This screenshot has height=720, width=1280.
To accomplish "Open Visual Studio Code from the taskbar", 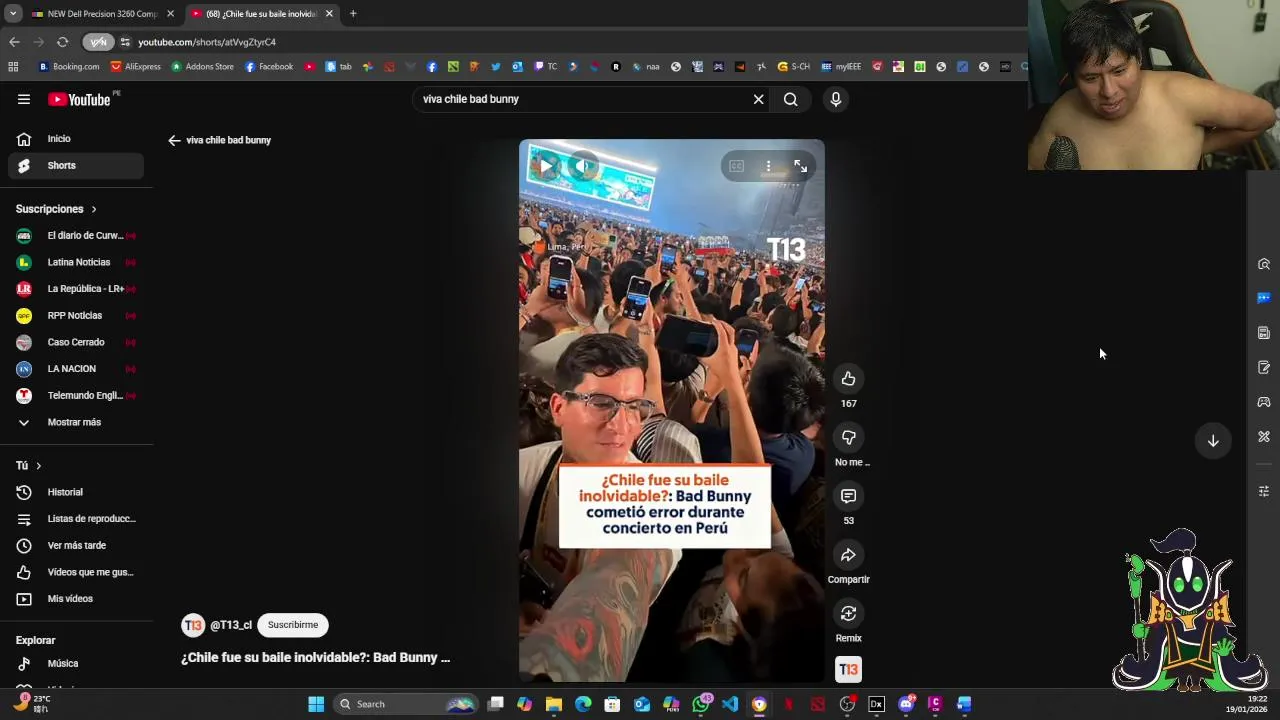I will pyautogui.click(x=730, y=704).
